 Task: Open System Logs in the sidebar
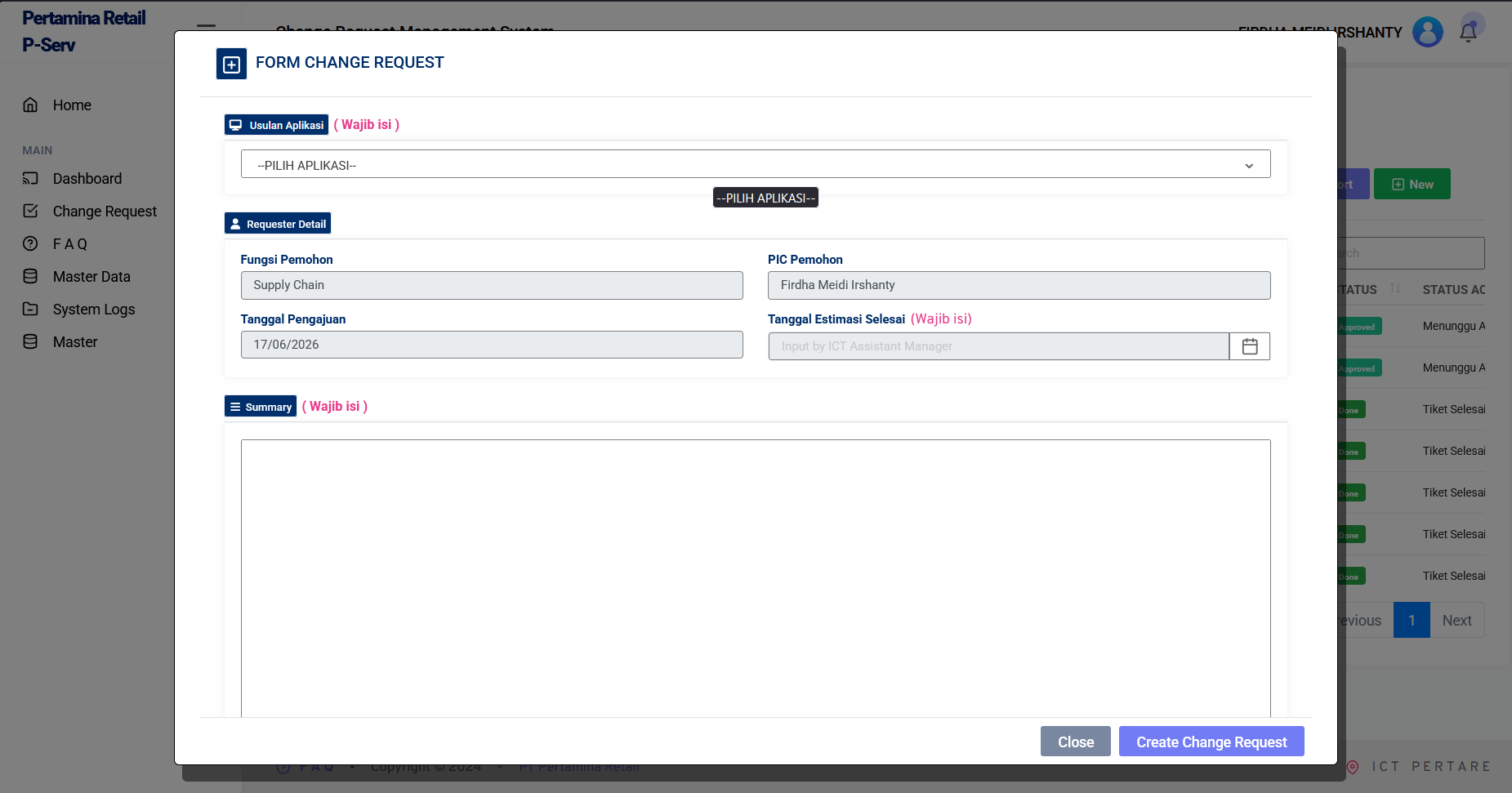point(94,310)
